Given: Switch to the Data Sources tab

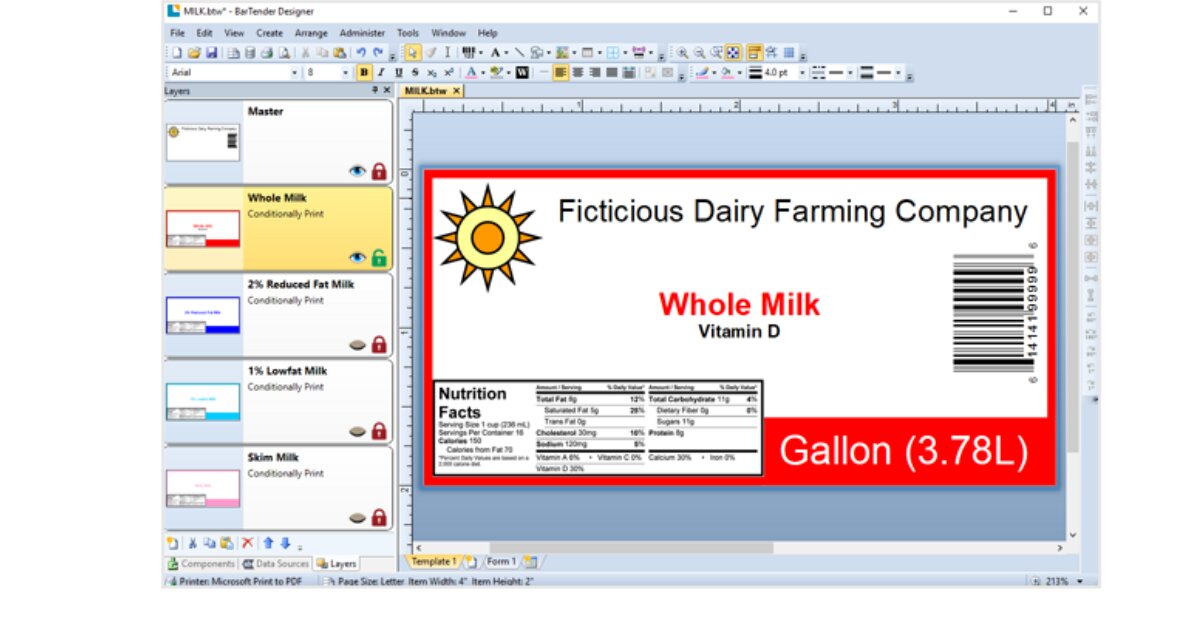Looking at the screenshot, I should [x=277, y=564].
